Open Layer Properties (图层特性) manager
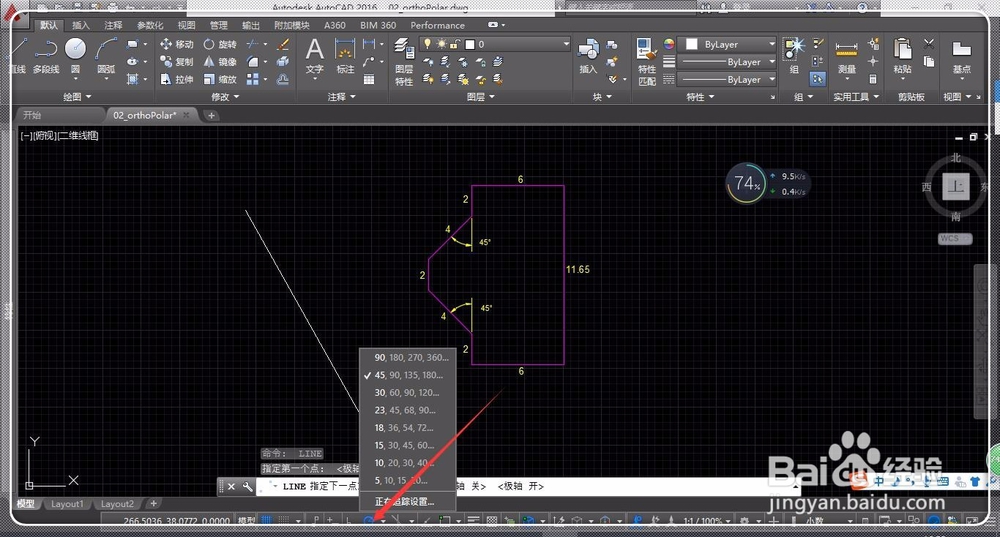The height and width of the screenshot is (537, 1000). pyautogui.click(x=404, y=61)
